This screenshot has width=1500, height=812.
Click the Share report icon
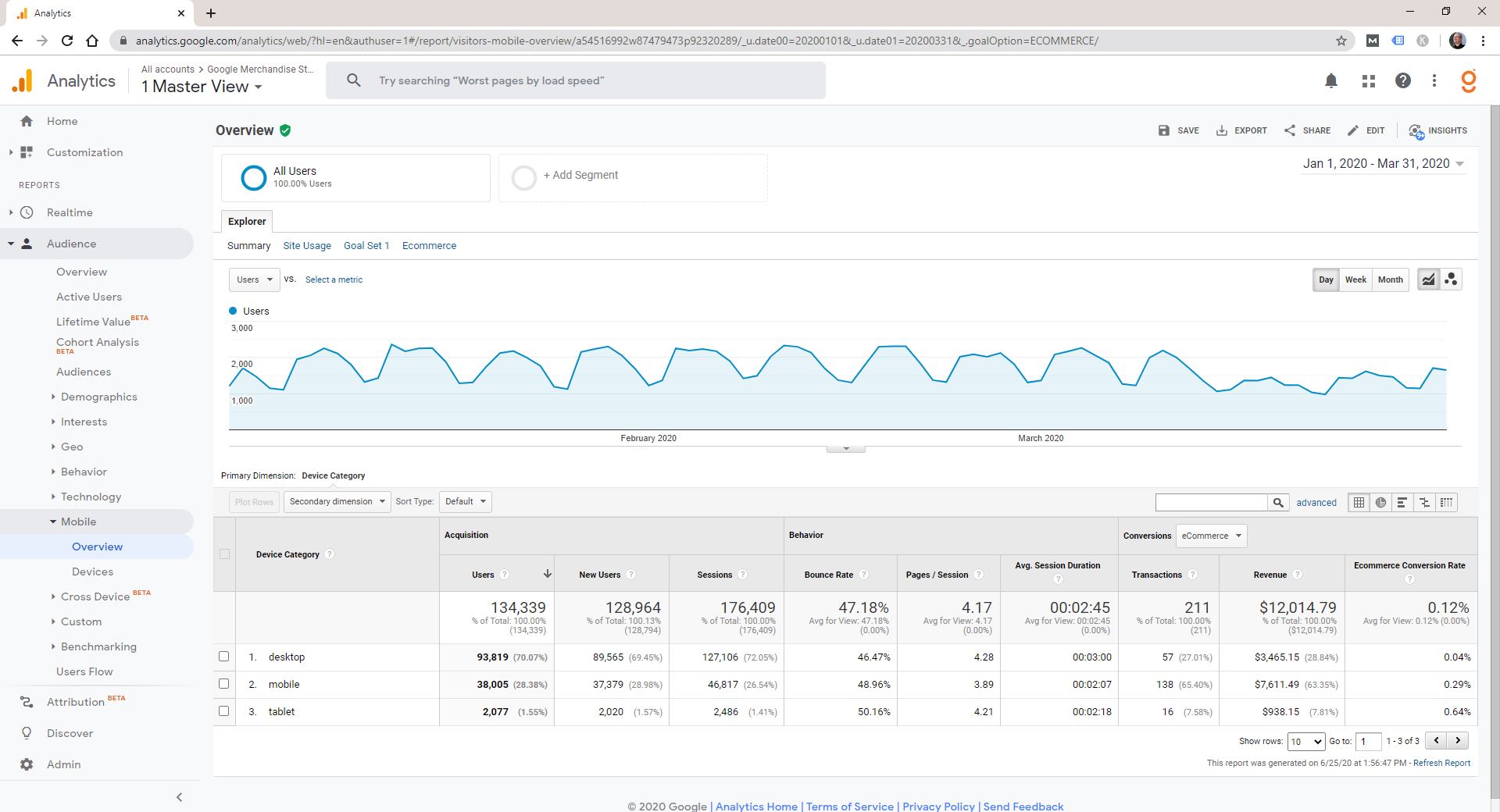click(x=1290, y=130)
